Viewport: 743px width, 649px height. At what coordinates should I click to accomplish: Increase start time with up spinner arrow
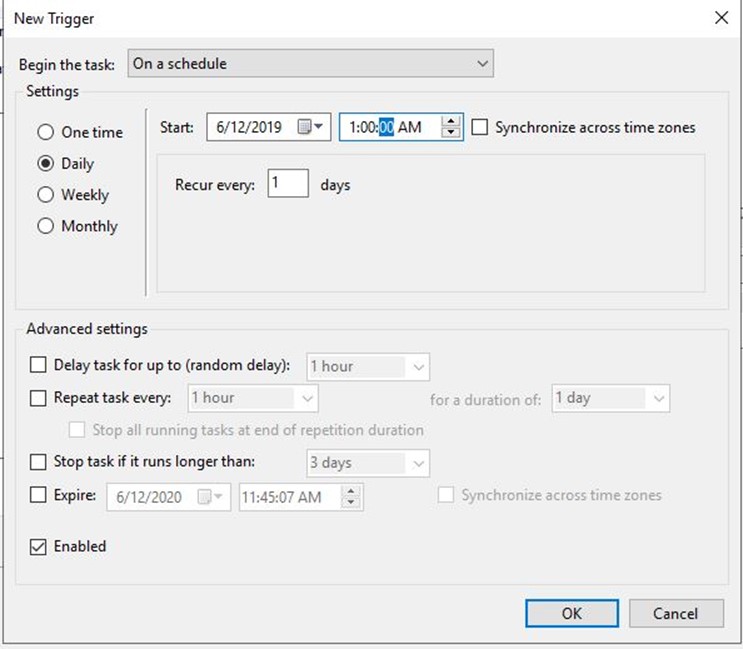coord(451,121)
